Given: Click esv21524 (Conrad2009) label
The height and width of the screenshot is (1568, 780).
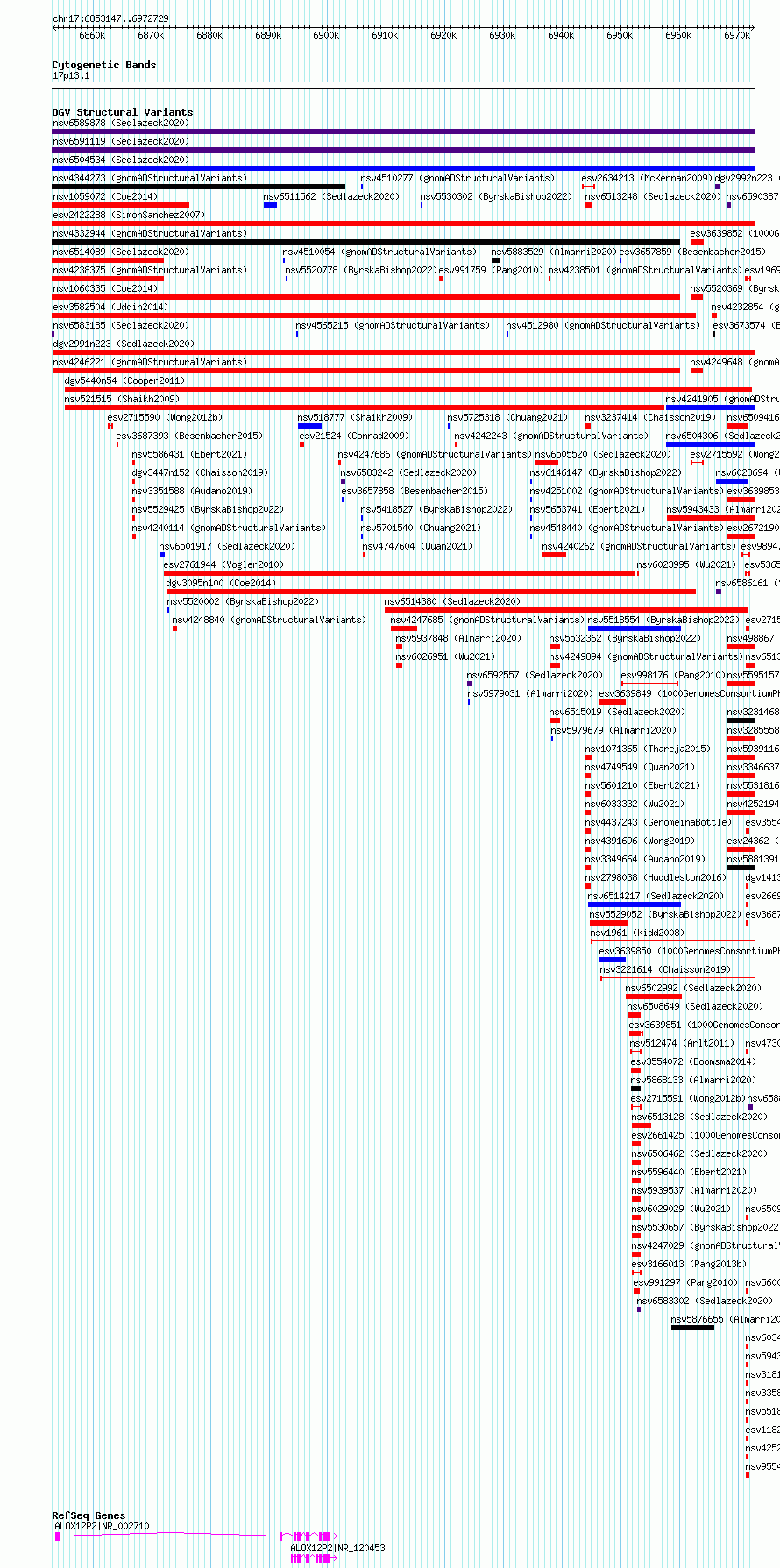Looking at the screenshot, I should [x=354, y=436].
